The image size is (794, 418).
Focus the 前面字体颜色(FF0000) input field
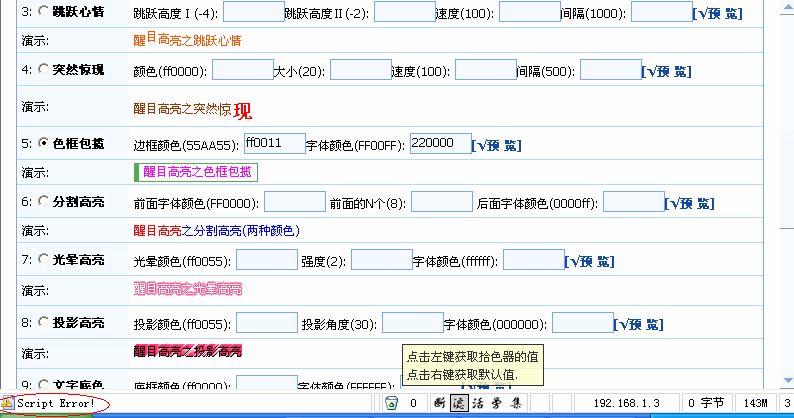click(295, 202)
